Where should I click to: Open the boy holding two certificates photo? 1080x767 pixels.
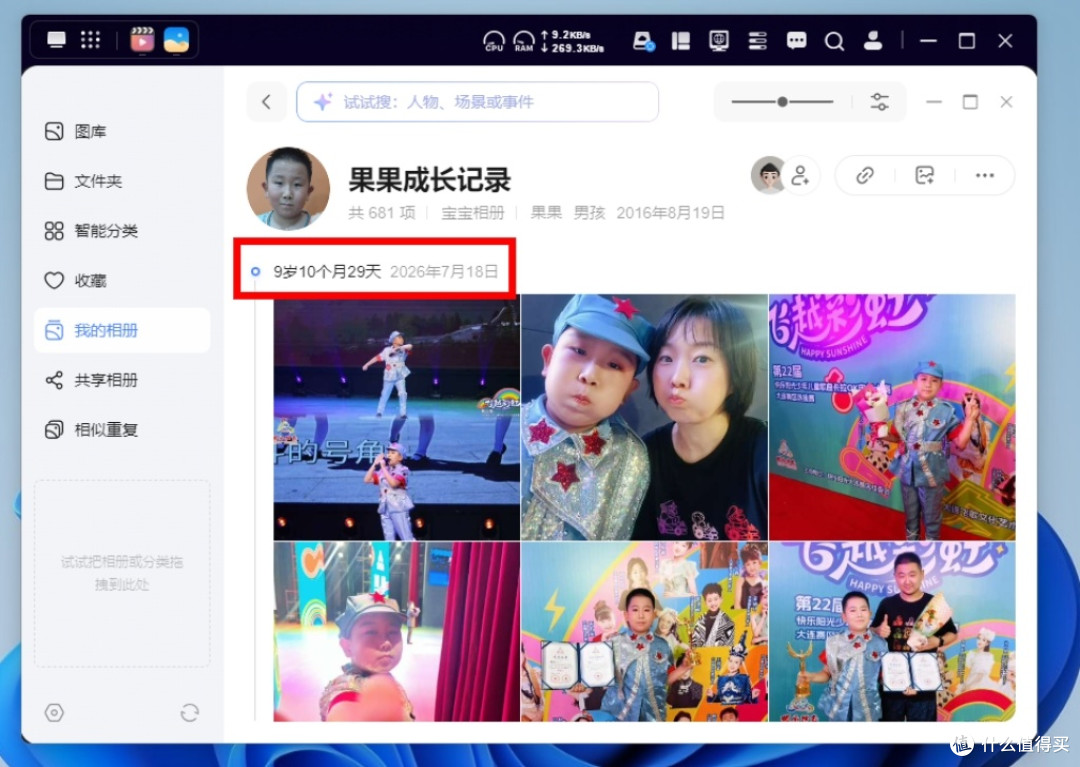coord(644,631)
